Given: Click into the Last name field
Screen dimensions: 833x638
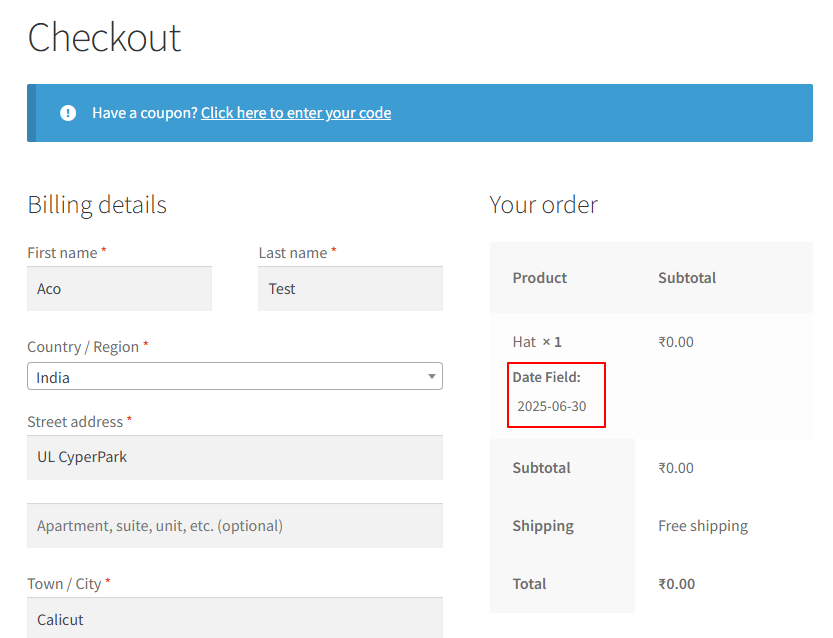Looking at the screenshot, I should tap(350, 289).
